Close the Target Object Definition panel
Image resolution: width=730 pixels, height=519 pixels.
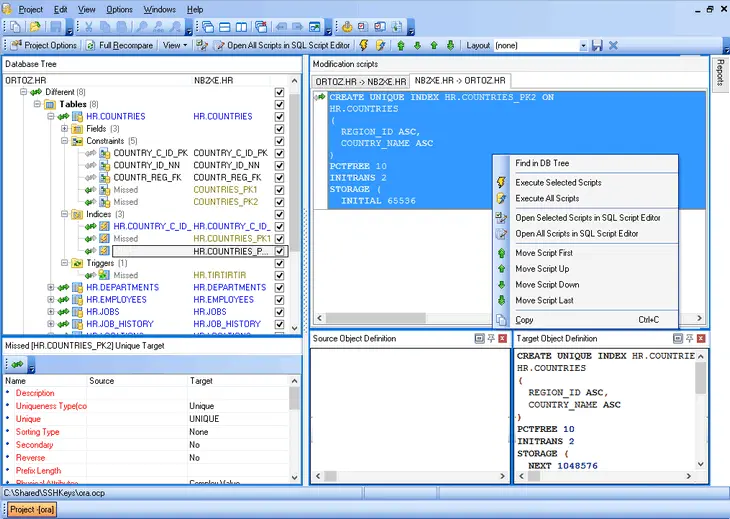(700, 339)
